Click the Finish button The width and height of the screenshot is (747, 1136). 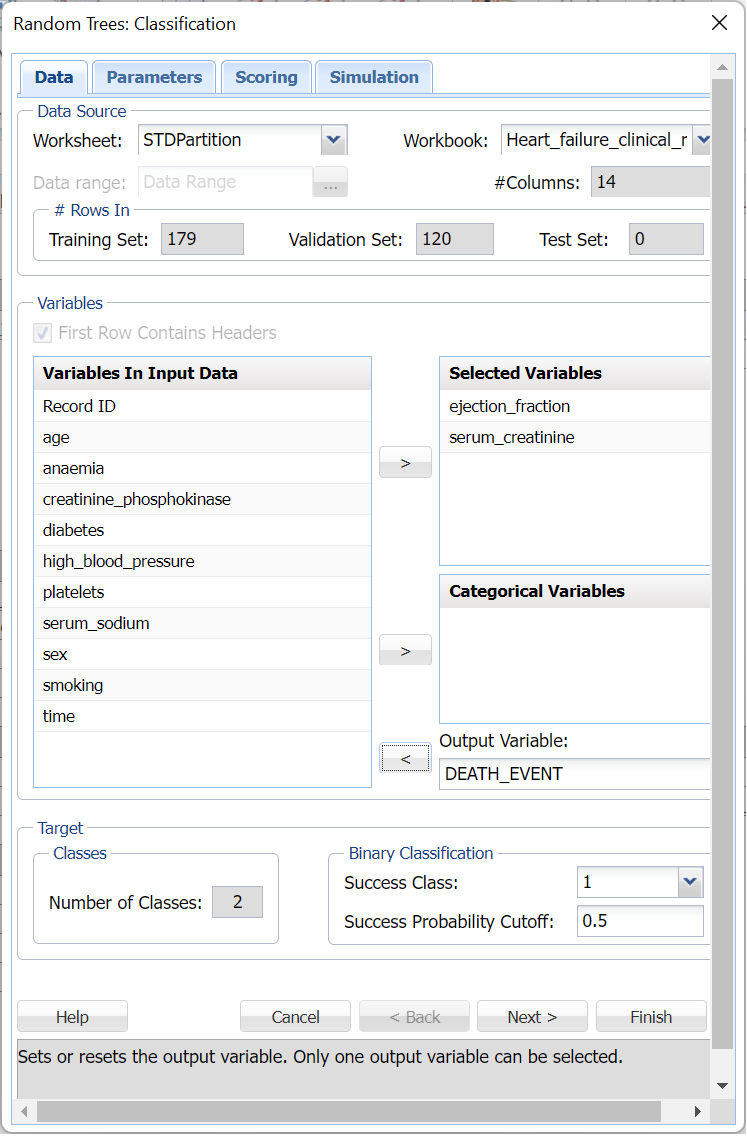click(651, 1017)
